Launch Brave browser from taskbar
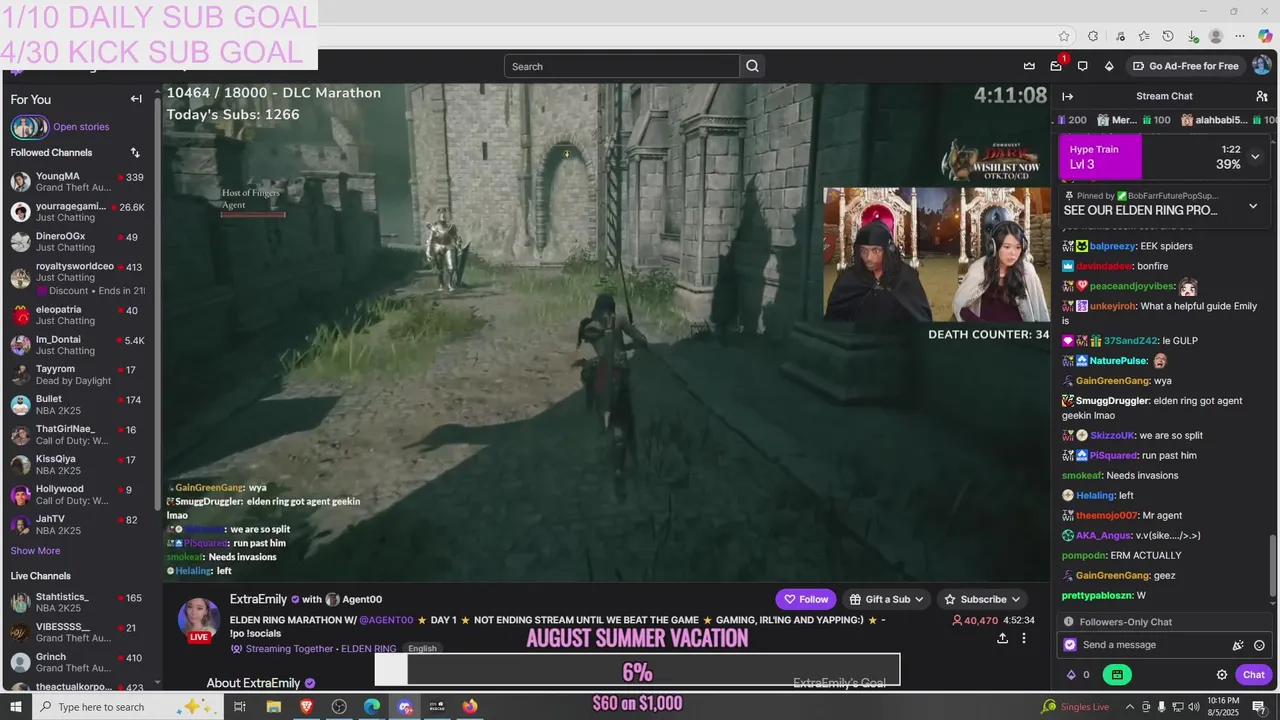This screenshot has width=1280, height=720. pyautogui.click(x=306, y=707)
